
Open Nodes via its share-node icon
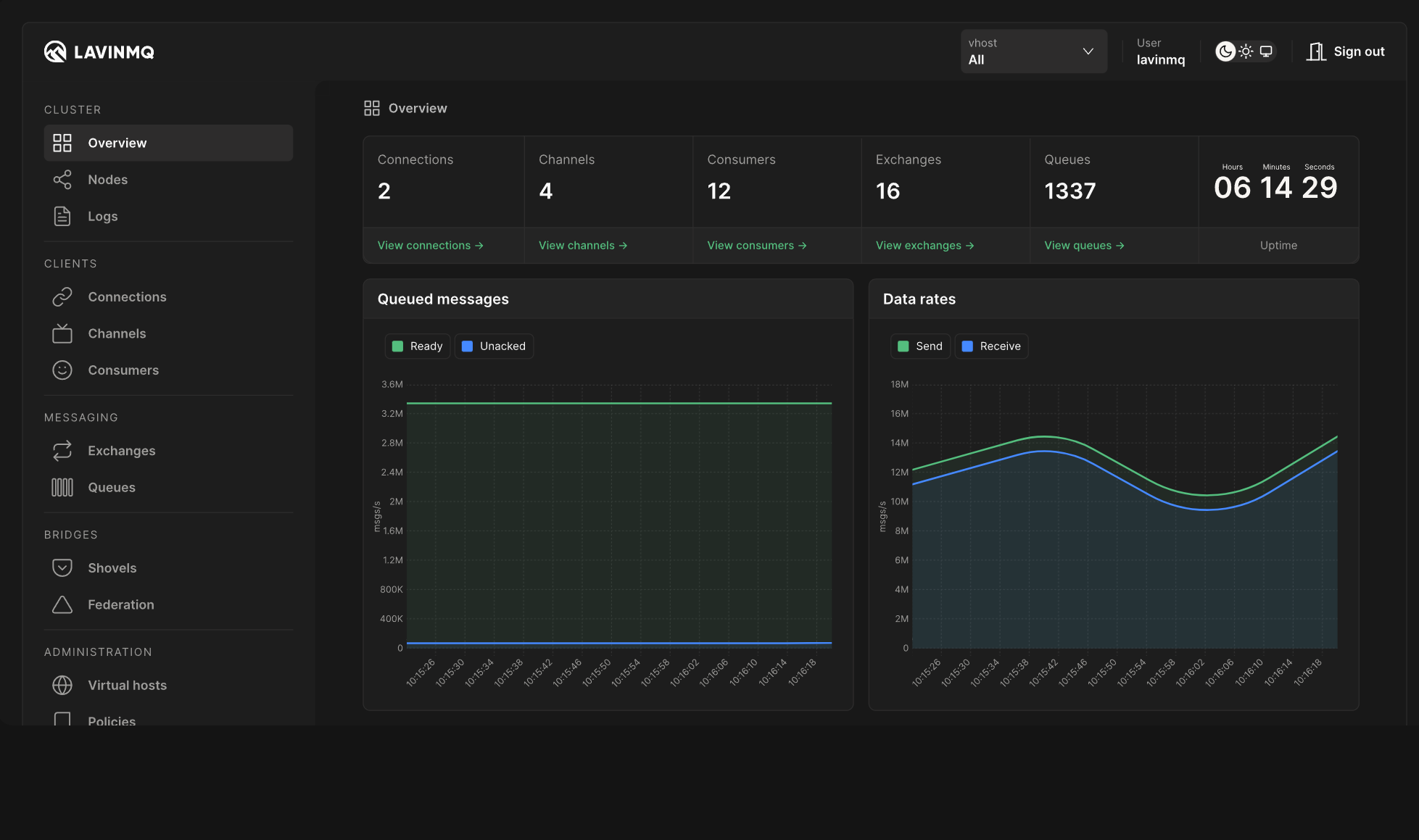click(x=62, y=180)
